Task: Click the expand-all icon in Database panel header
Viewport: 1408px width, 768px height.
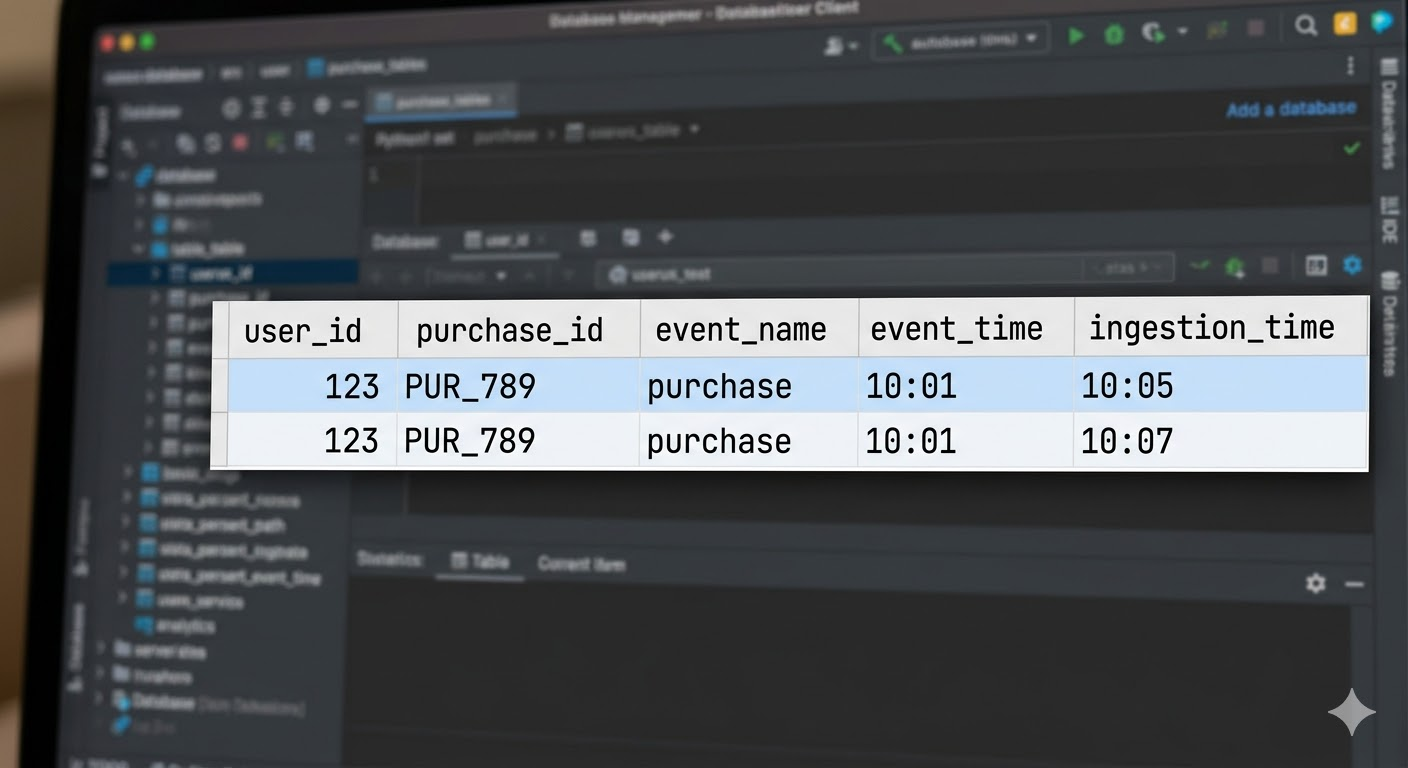Action: [259, 107]
